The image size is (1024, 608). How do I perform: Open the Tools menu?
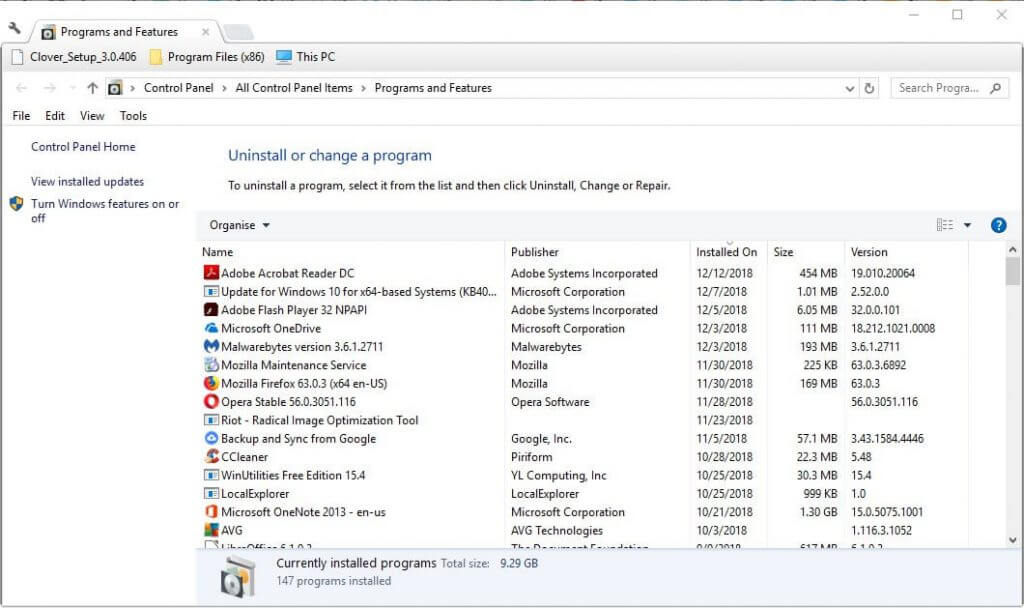point(133,116)
